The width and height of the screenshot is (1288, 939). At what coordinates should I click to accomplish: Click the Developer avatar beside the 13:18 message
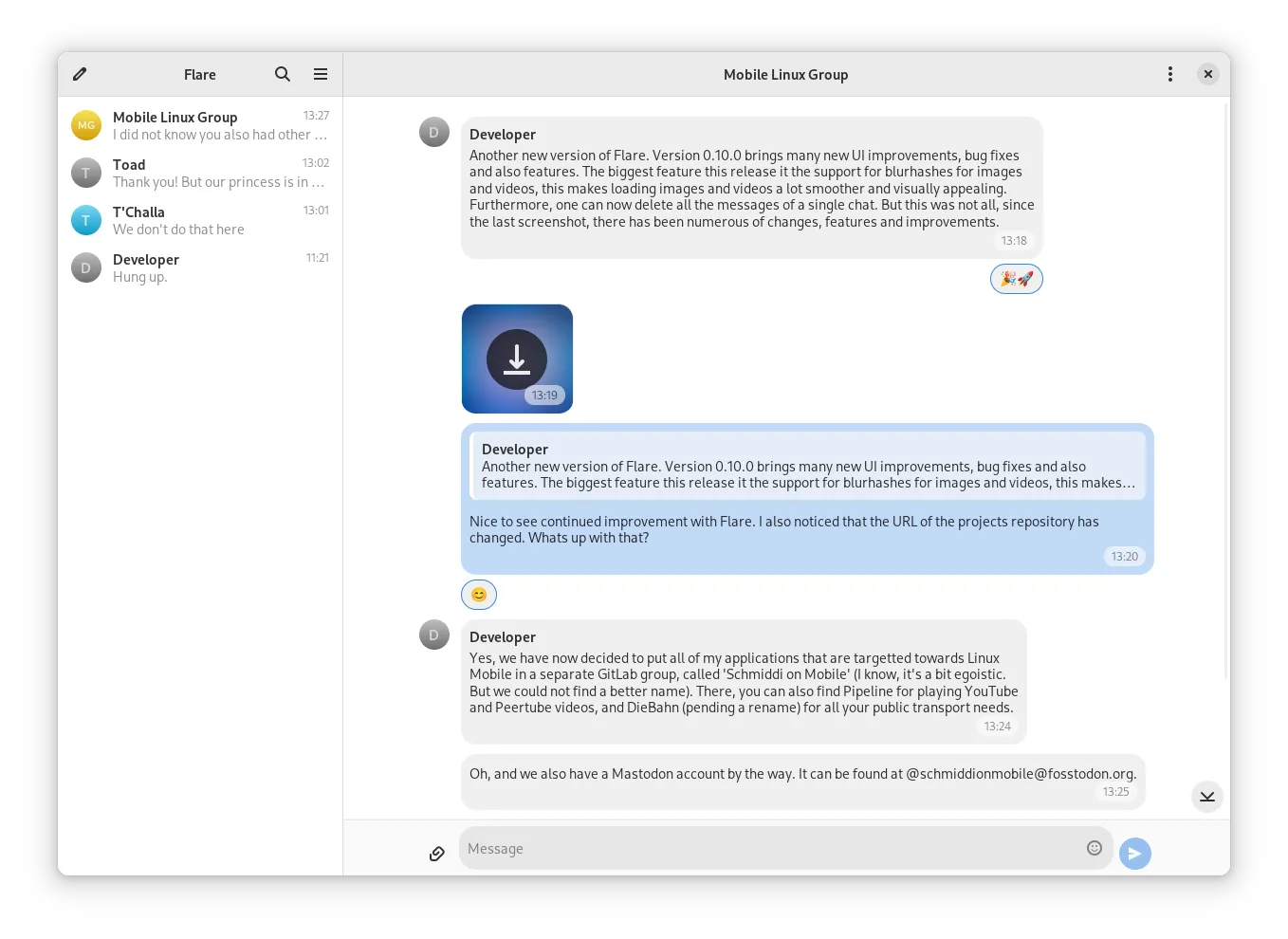pyautogui.click(x=434, y=133)
